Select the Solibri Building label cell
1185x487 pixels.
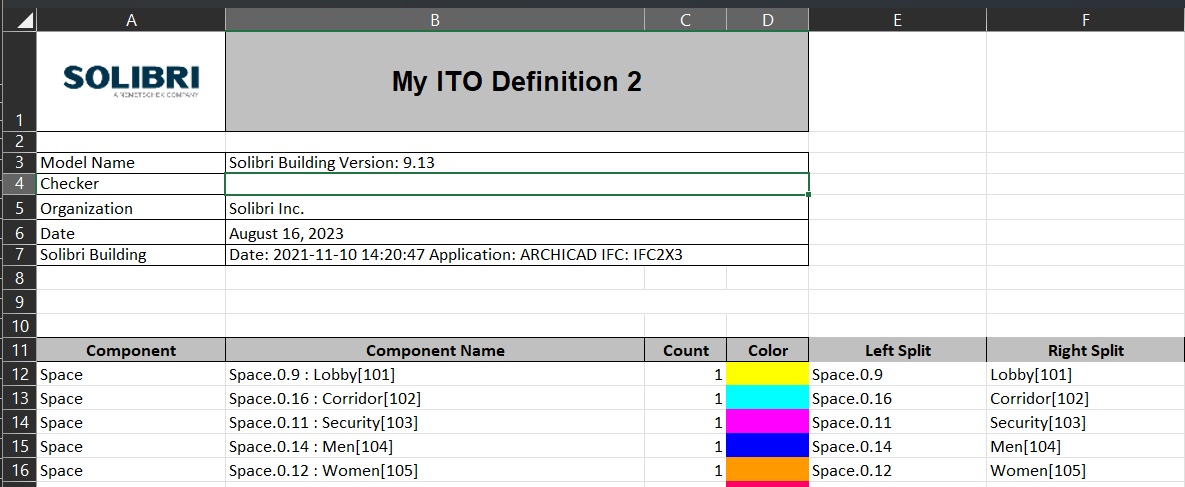click(131, 255)
